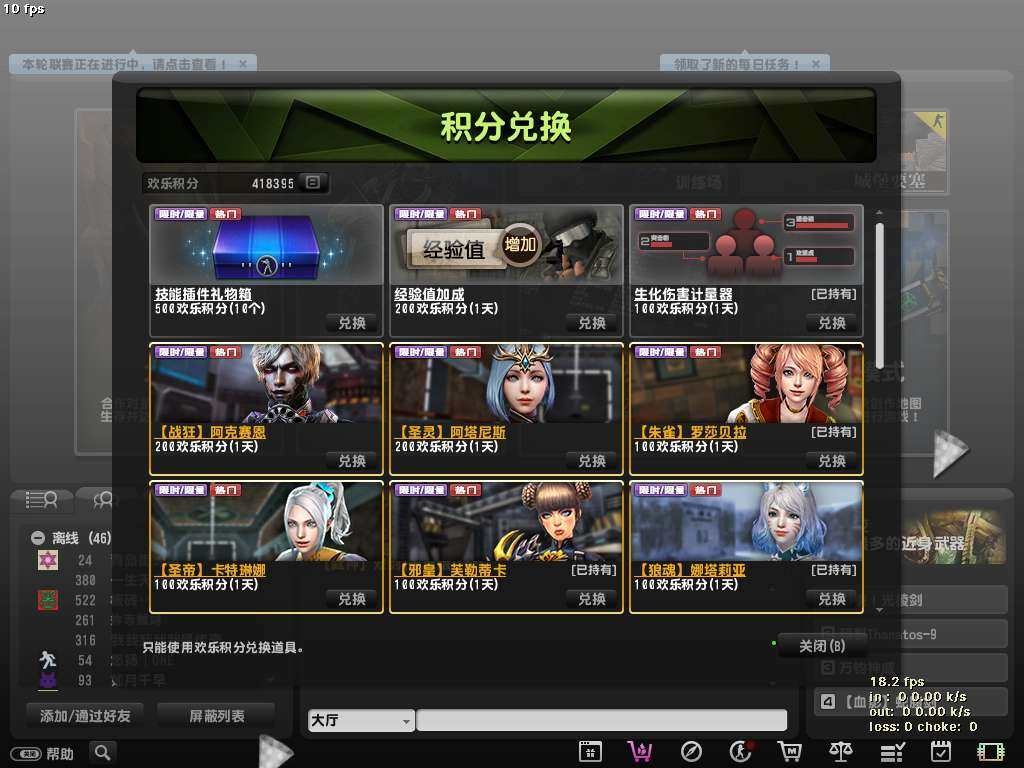The image size is (1024, 768).
Task: Click the magnifier search icon
Action: pos(102,752)
